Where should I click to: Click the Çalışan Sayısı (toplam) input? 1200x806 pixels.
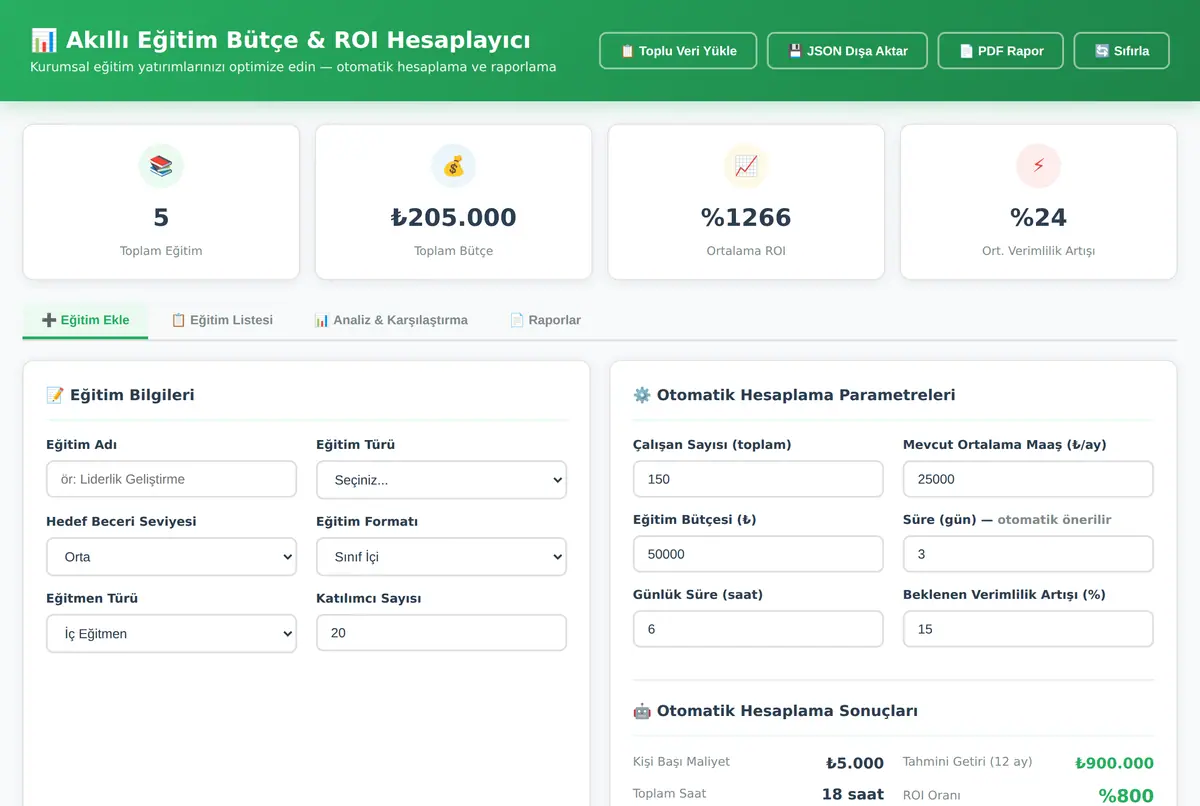(x=758, y=479)
